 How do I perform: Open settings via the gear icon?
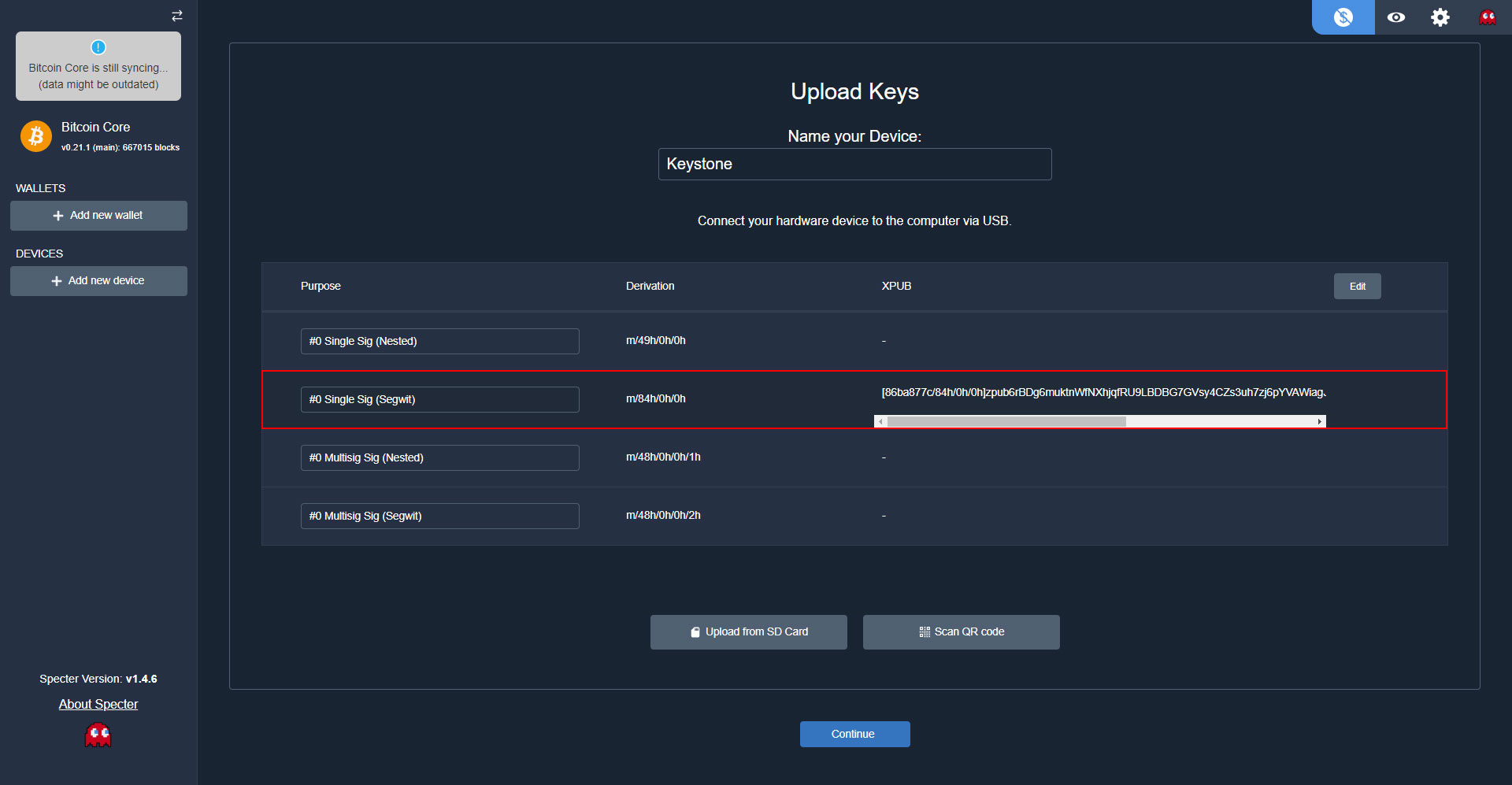coord(1440,17)
